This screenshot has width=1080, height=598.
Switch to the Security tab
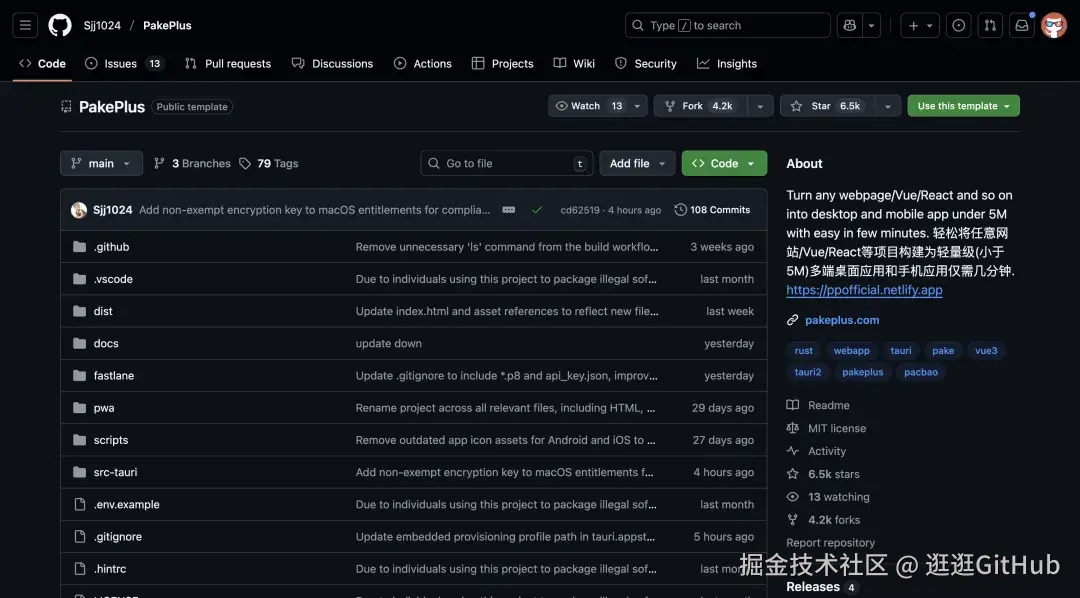[x=645, y=63]
